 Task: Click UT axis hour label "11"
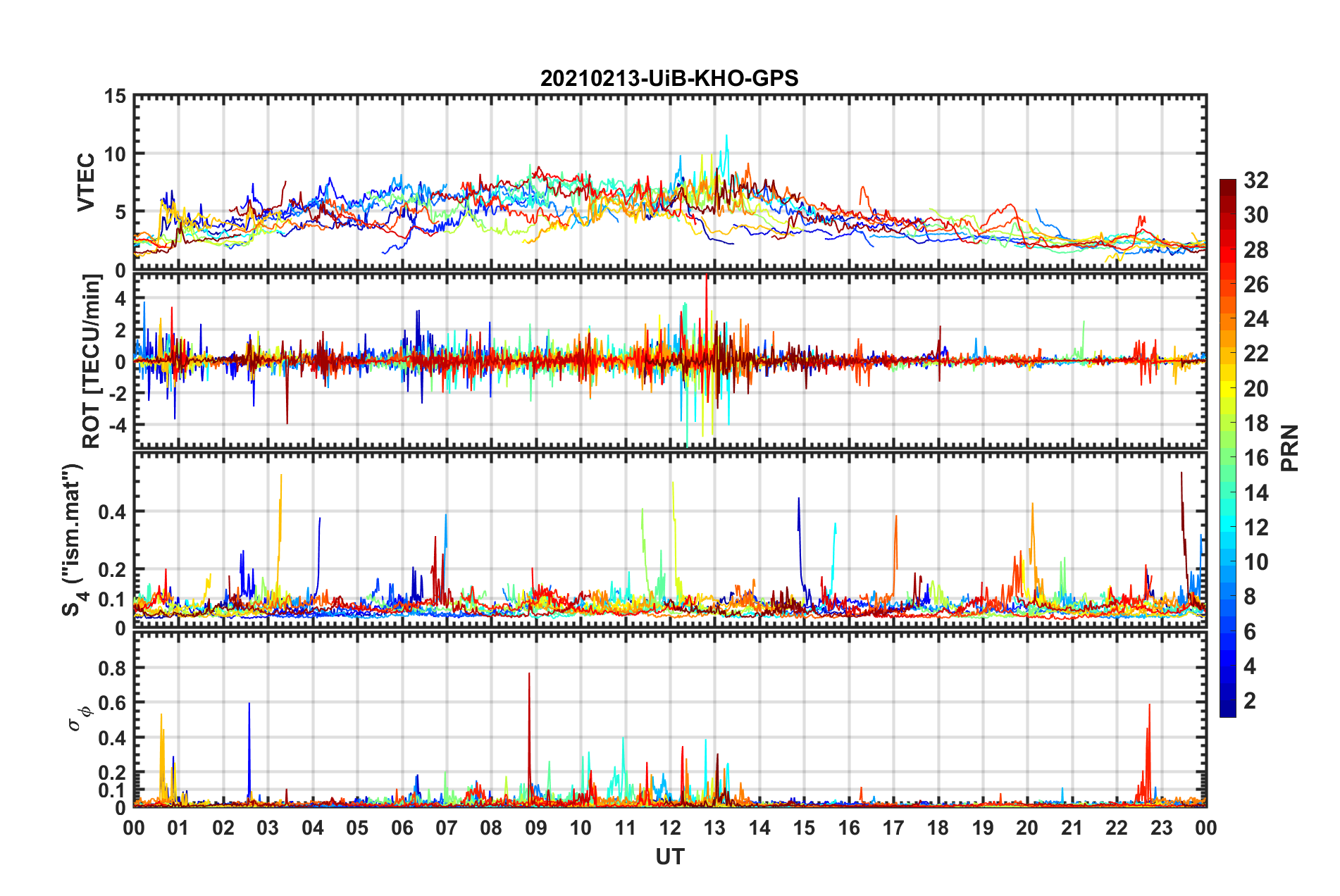pyautogui.click(x=626, y=828)
